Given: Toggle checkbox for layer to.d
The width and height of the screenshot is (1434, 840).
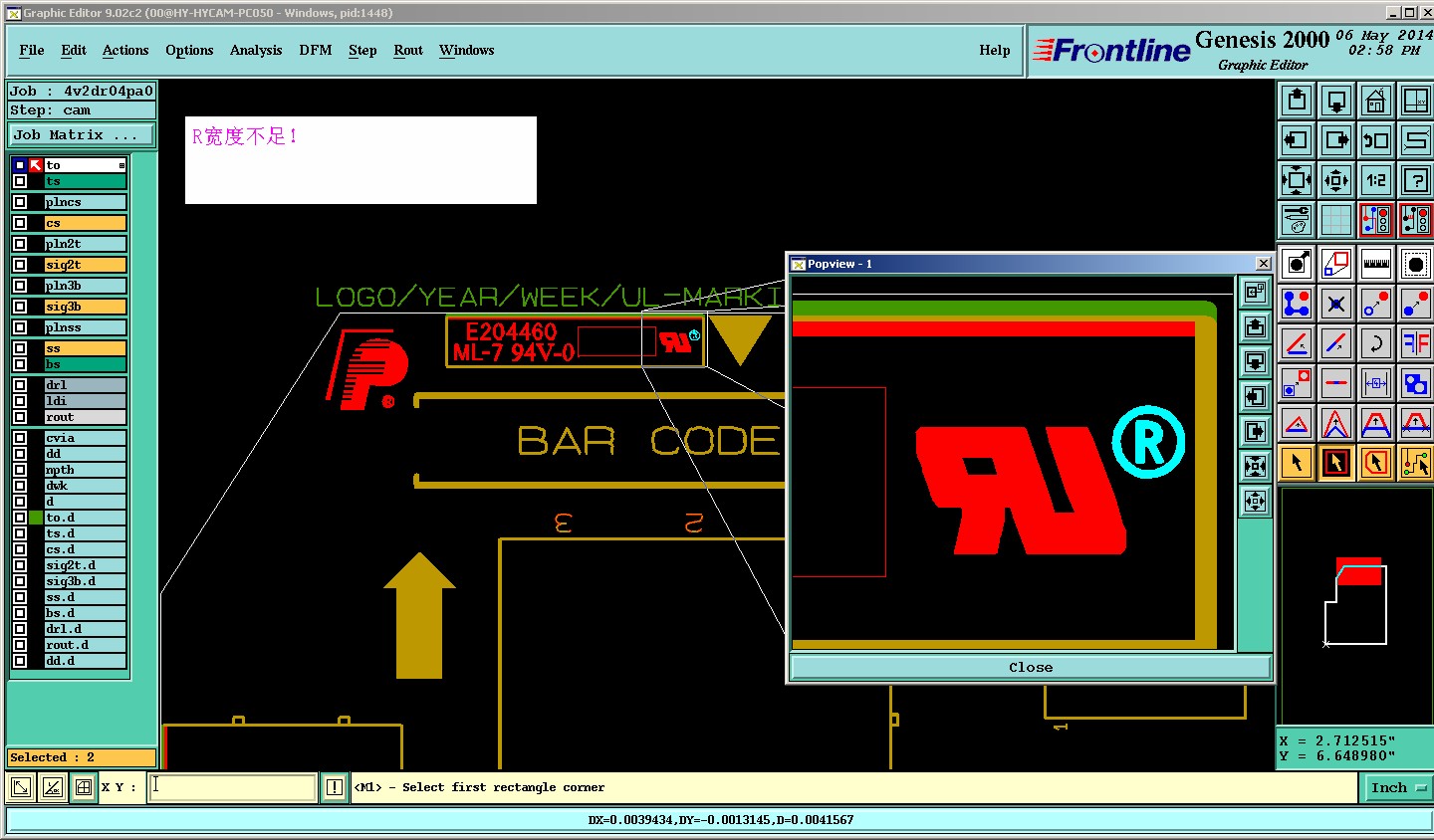Looking at the screenshot, I should 20,518.
